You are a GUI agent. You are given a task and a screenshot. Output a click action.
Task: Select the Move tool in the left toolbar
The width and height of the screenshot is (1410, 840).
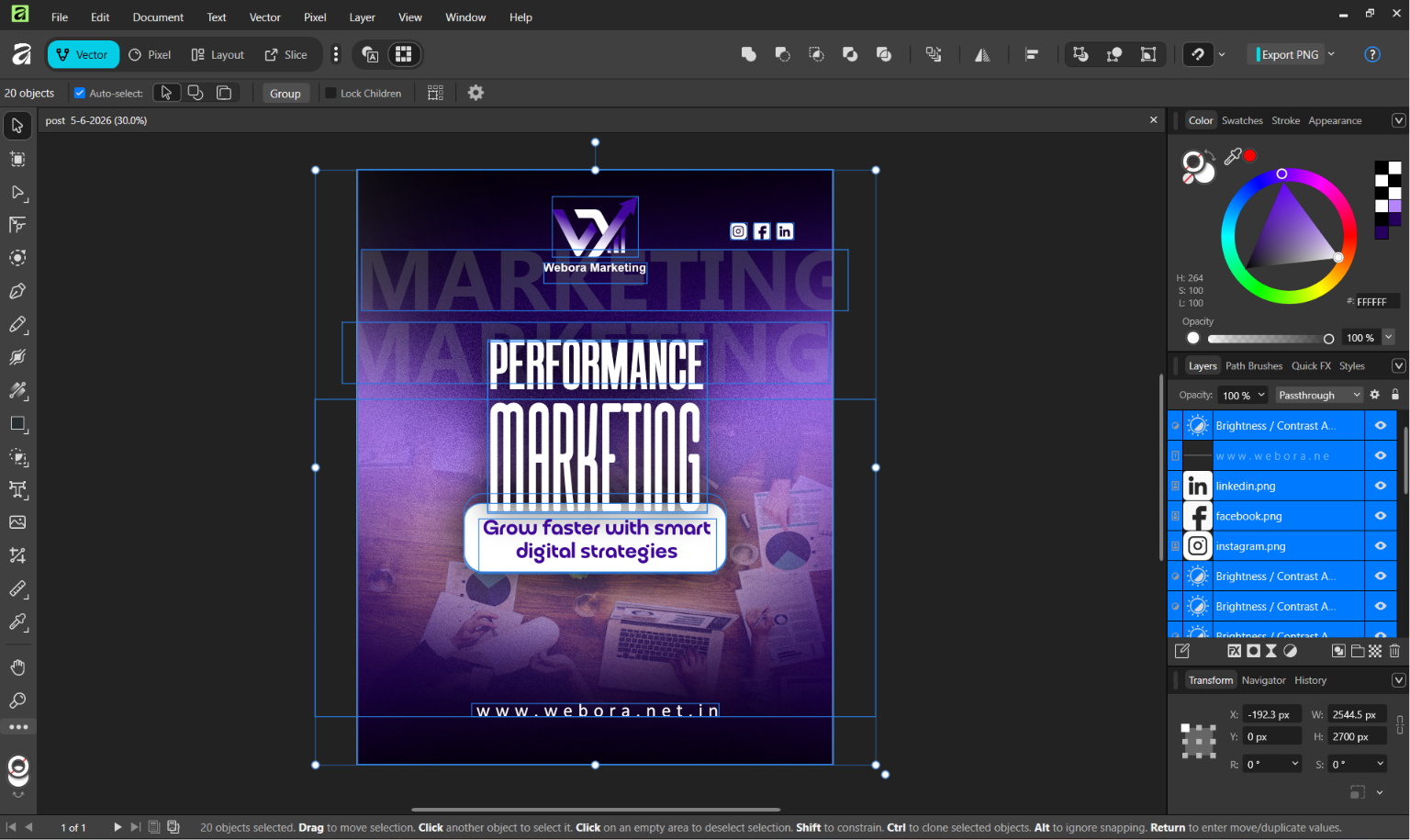click(x=17, y=126)
